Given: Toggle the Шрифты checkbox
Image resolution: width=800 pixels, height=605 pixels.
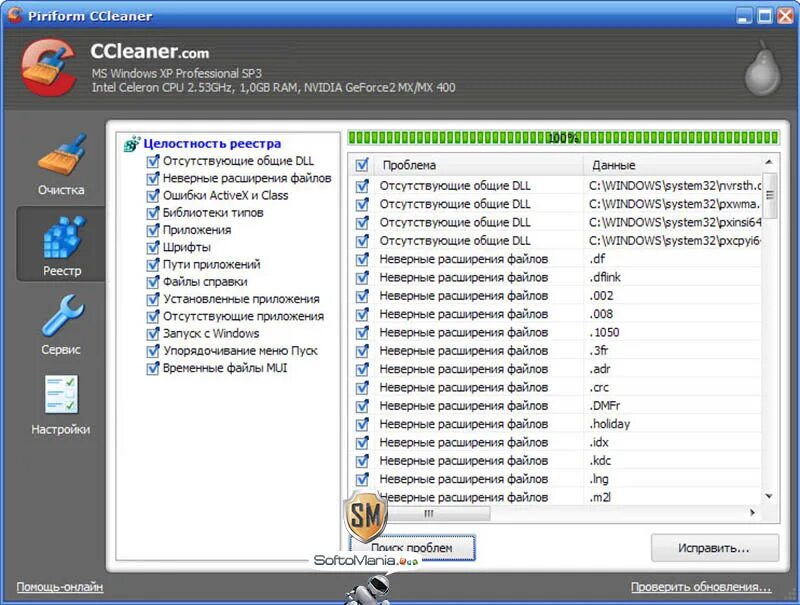Looking at the screenshot, I should click(x=153, y=248).
